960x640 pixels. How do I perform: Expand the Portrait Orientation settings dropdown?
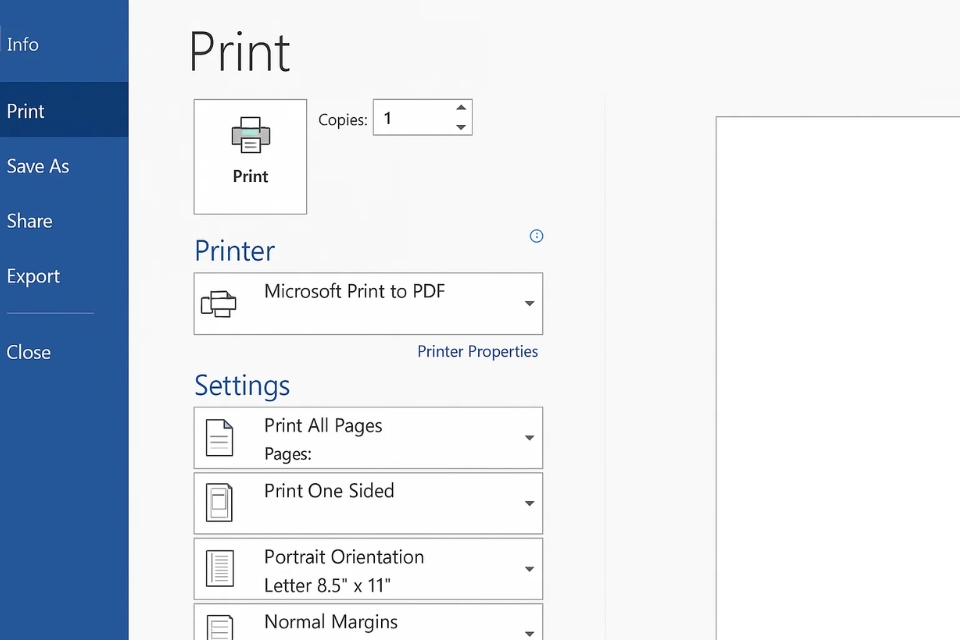529,568
